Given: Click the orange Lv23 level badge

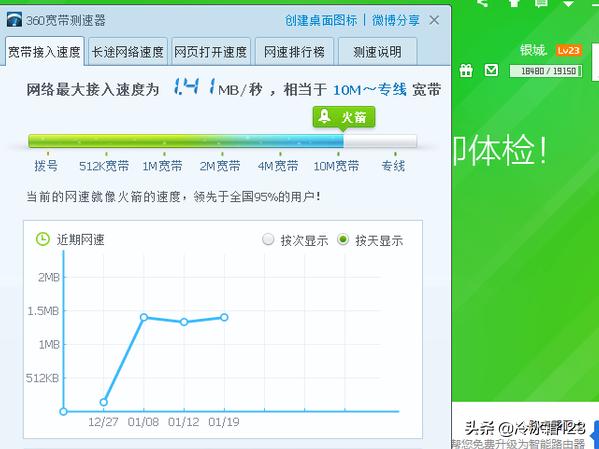Looking at the screenshot, I should tap(569, 50).
